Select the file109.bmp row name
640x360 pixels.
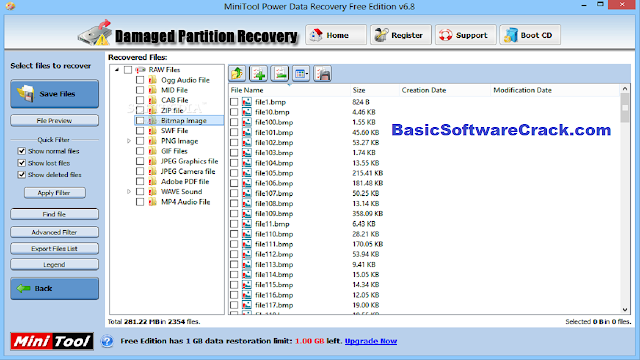pyautogui.click(x=274, y=213)
